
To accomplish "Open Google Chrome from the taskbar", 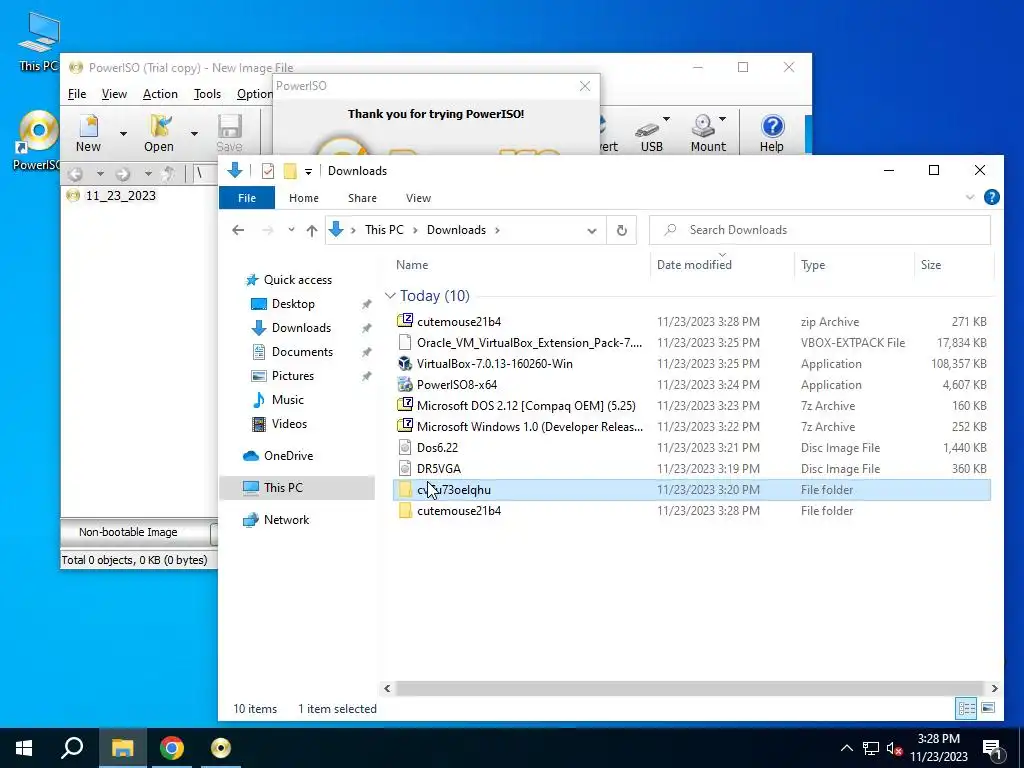I will pyautogui.click(x=172, y=748).
